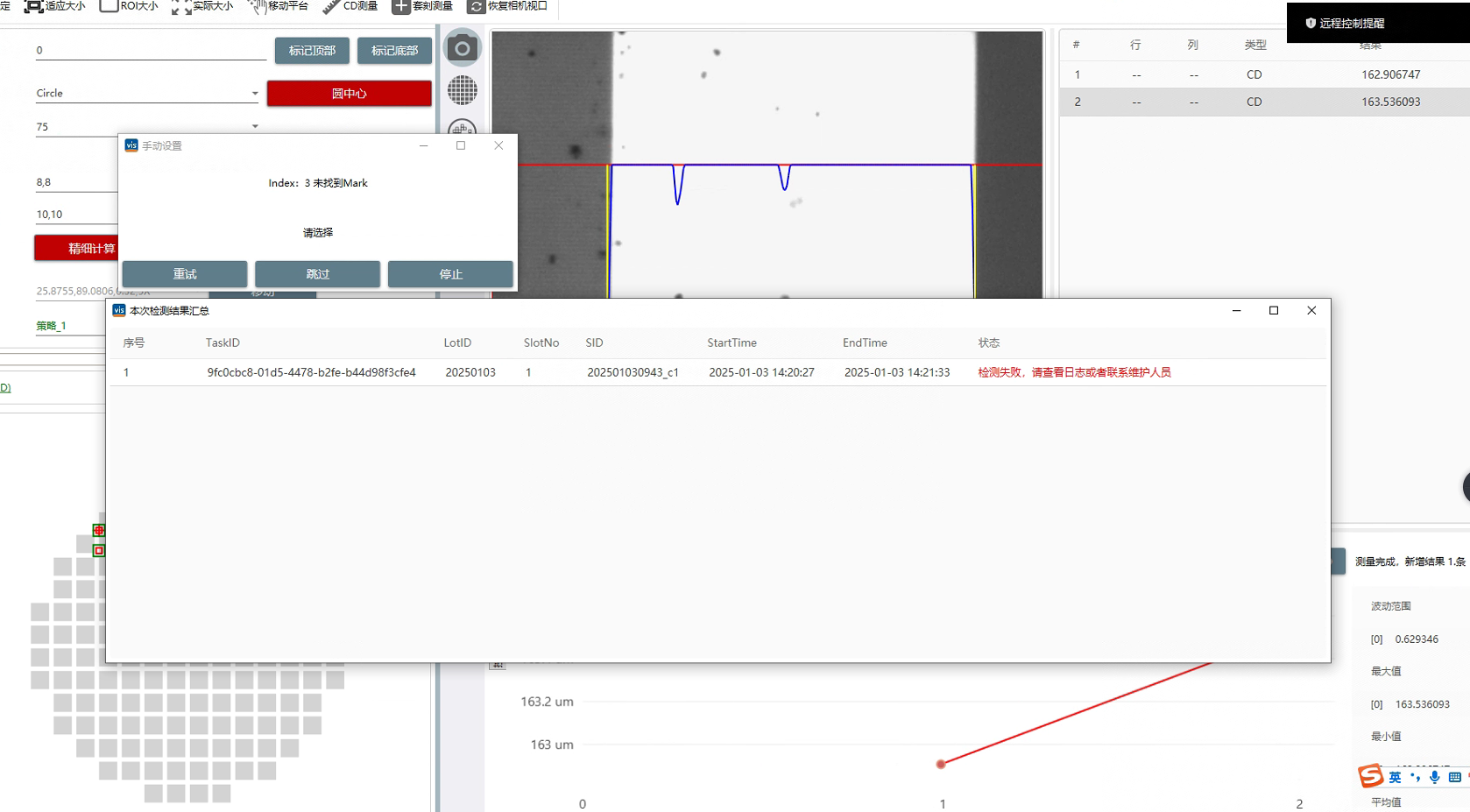1470x812 pixels.
Task: Click the SID column header
Action: 594,342
